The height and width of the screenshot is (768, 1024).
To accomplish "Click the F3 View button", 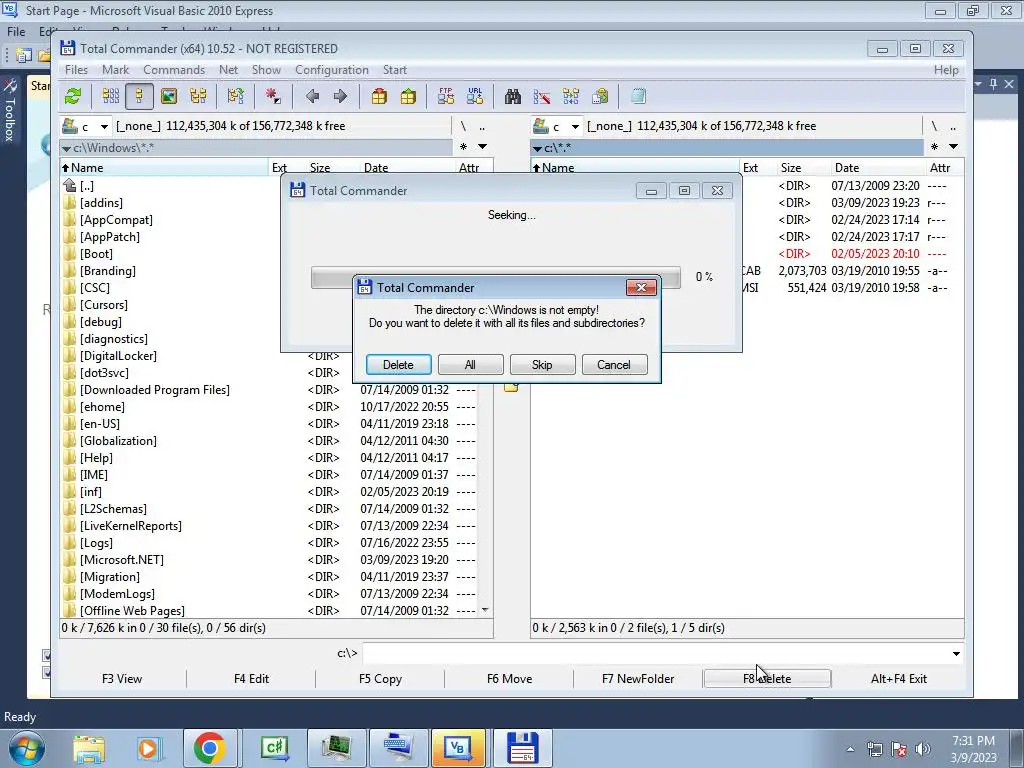I will [122, 679].
